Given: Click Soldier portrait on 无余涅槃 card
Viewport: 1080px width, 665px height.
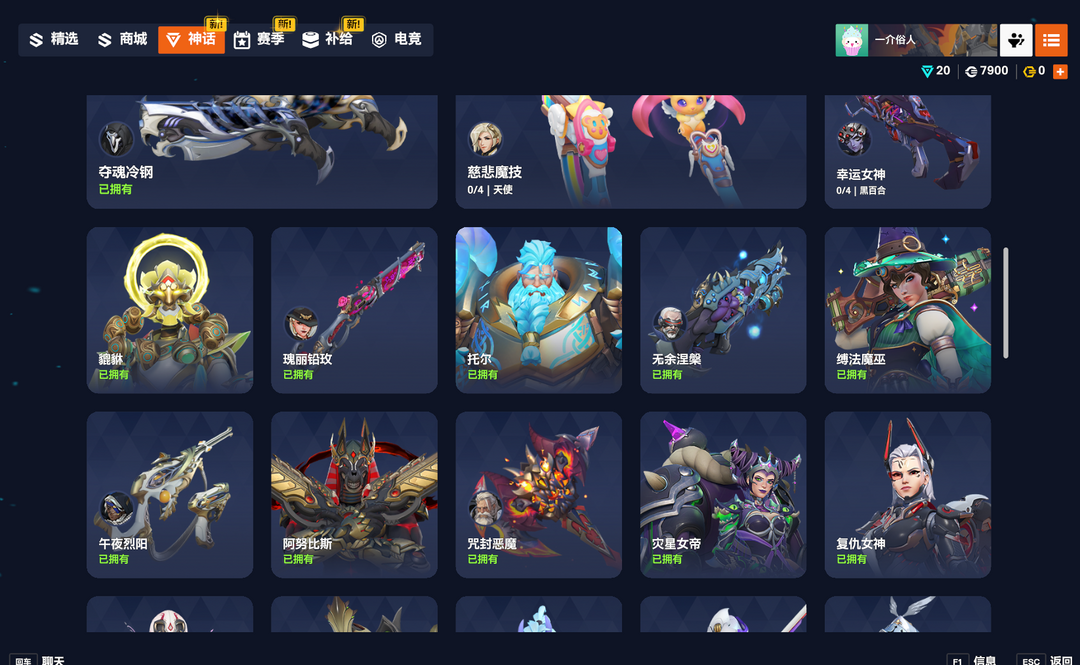Looking at the screenshot, I should pos(669,324).
